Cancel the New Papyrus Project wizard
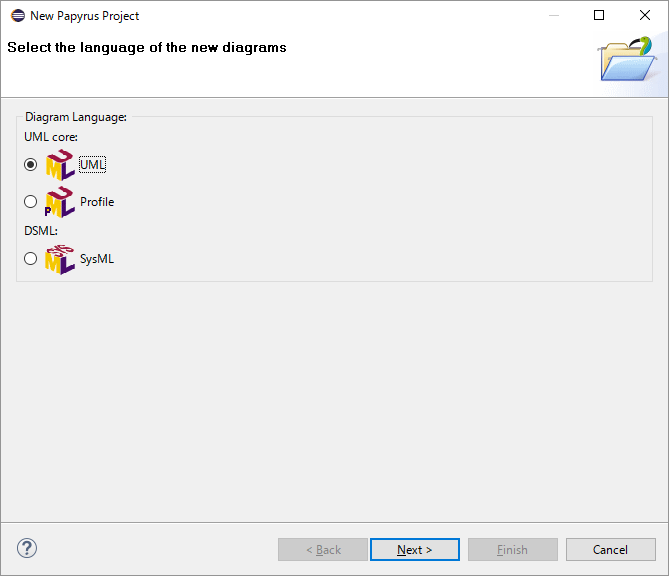The image size is (669, 576). [610, 549]
